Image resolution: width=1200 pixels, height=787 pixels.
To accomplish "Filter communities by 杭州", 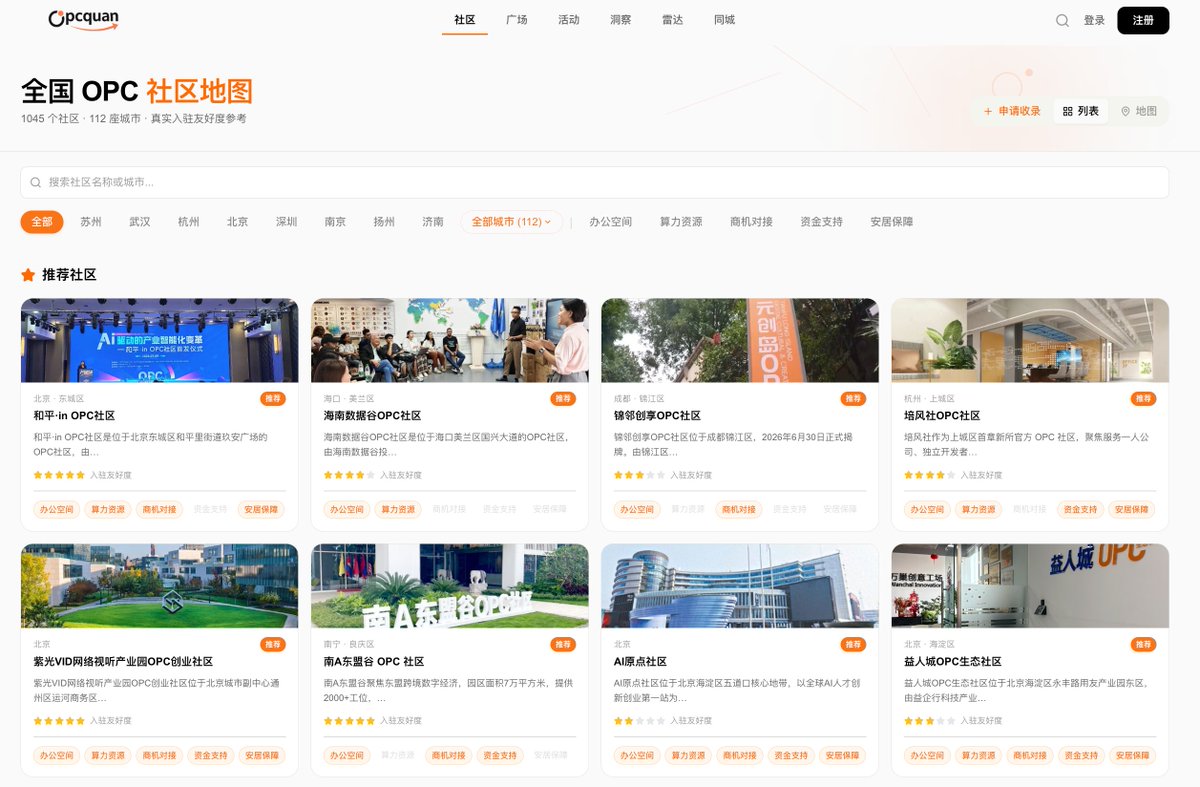I will tap(189, 222).
